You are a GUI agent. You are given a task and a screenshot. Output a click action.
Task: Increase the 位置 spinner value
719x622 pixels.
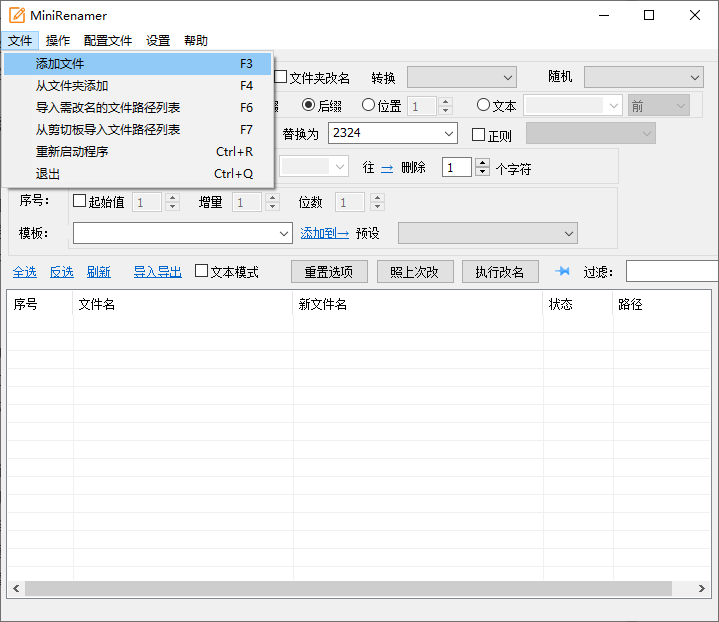[445, 101]
